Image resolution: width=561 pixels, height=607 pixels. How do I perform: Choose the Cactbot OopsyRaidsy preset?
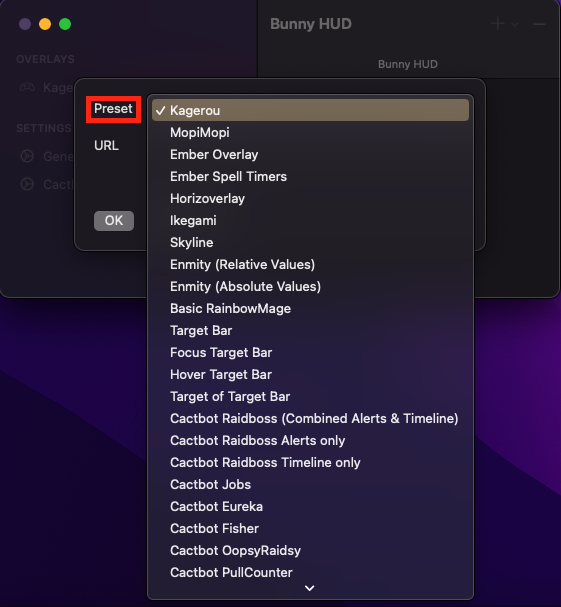coord(310,550)
